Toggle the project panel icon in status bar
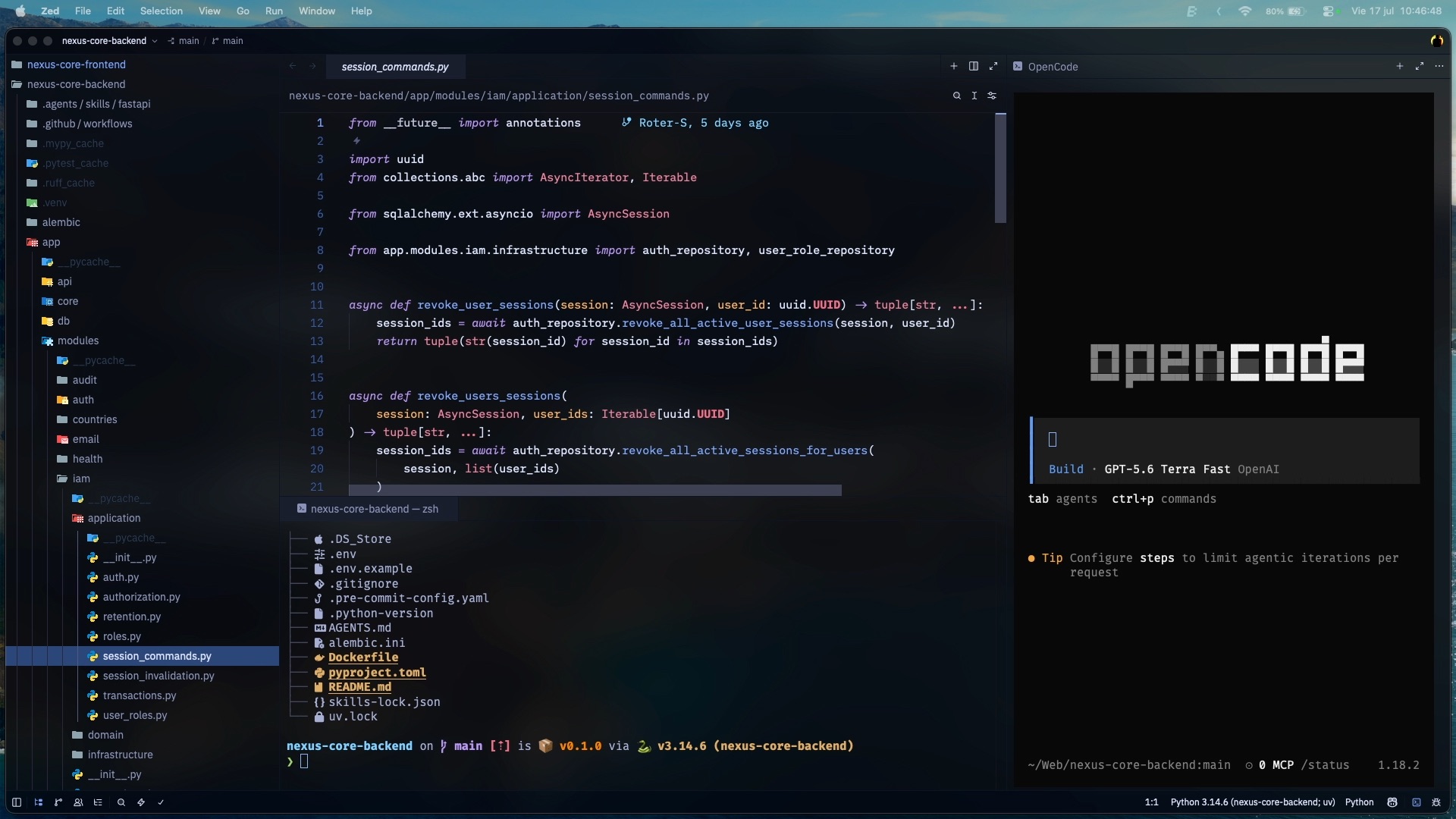1456x819 pixels. (x=38, y=802)
